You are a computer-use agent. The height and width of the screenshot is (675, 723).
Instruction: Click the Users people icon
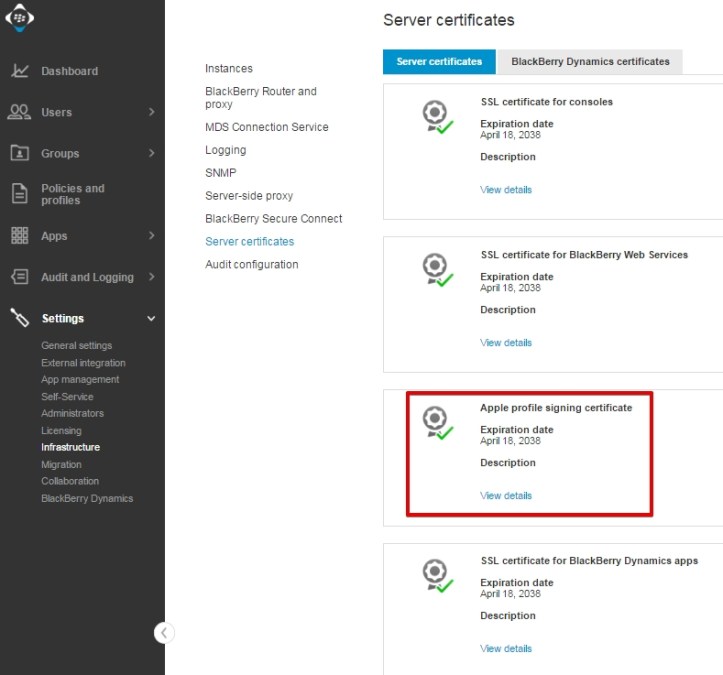tap(20, 112)
